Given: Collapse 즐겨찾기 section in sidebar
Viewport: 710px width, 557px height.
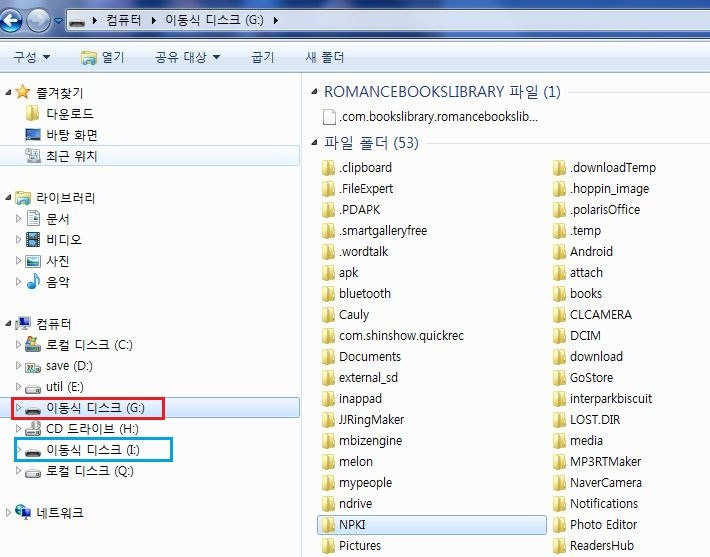Looking at the screenshot, I should coord(9,92).
